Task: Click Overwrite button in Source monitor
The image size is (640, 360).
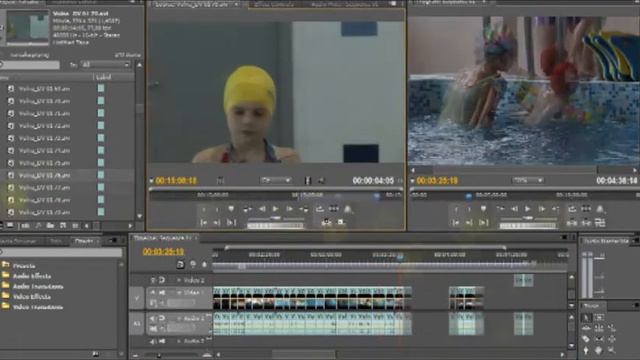Action: [x=340, y=222]
